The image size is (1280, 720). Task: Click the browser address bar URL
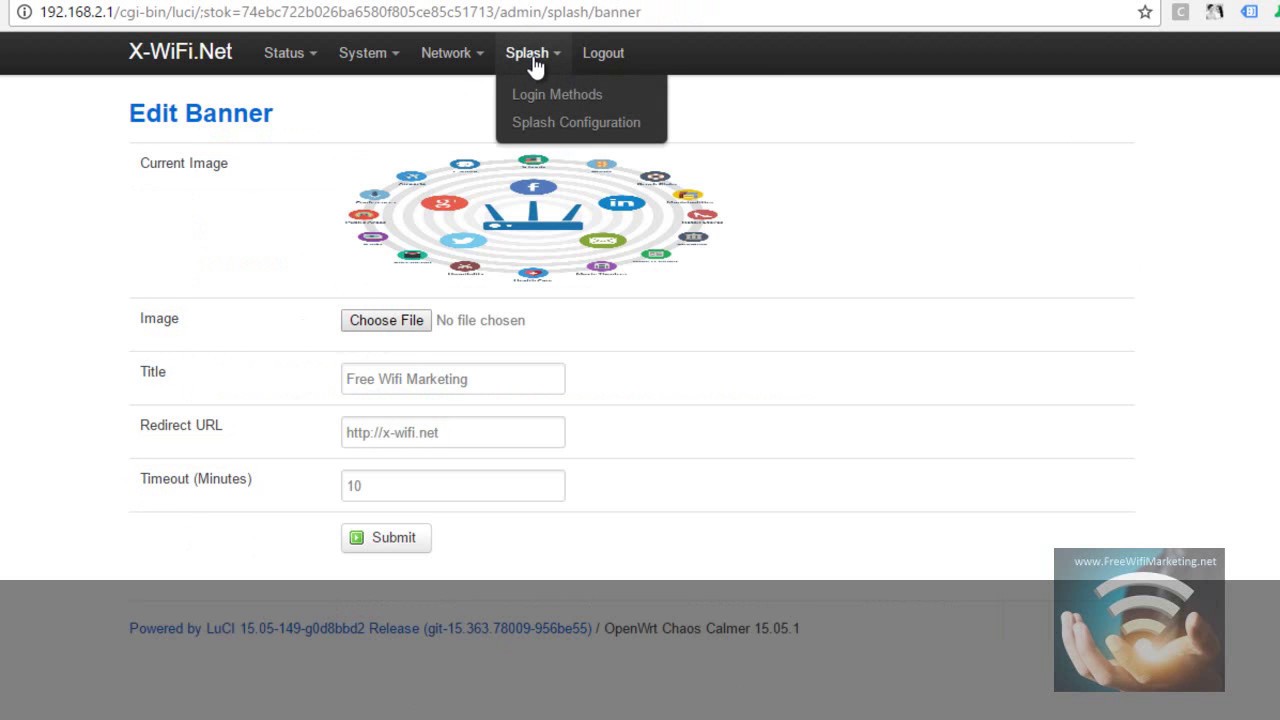coord(340,12)
